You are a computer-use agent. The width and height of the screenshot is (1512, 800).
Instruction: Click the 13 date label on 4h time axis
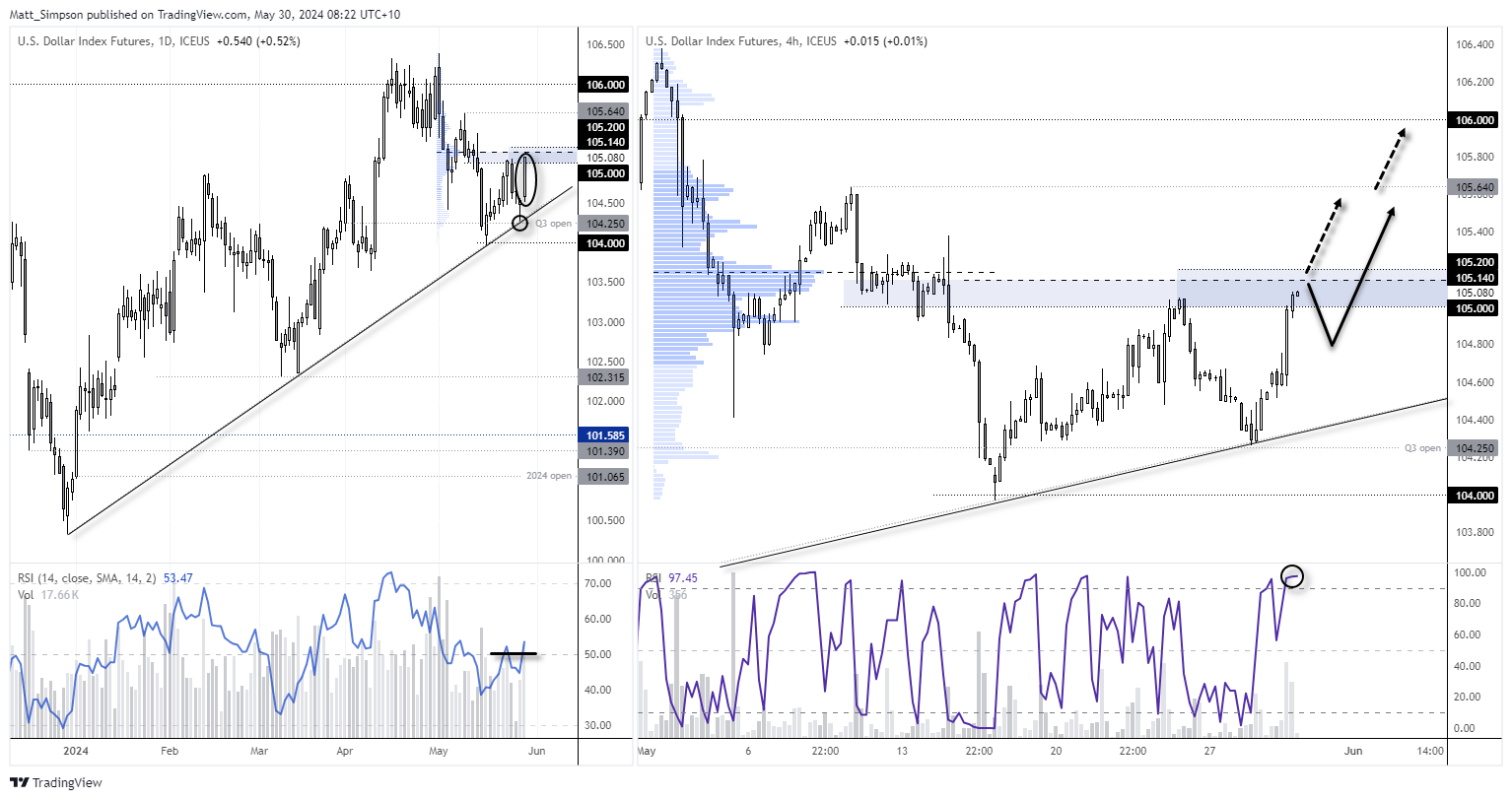[902, 751]
